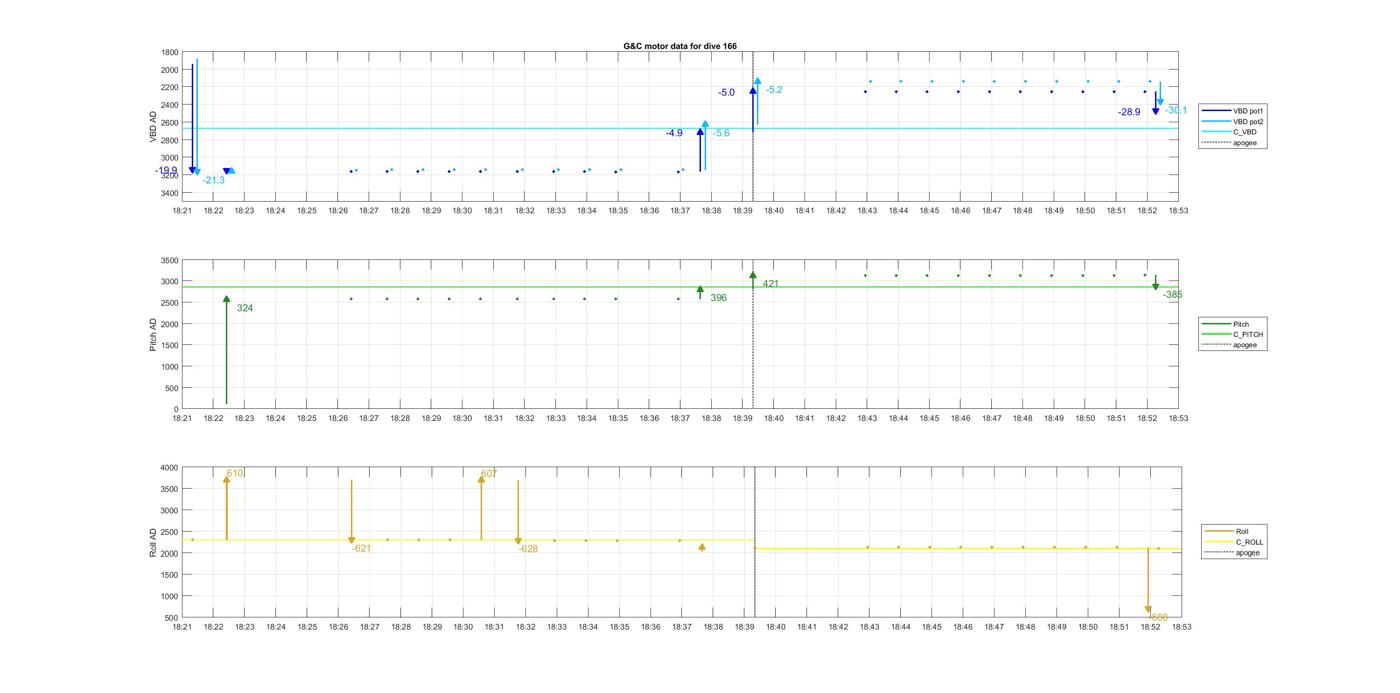
Task: Click the '421' pitch move label
Action: click(x=770, y=284)
